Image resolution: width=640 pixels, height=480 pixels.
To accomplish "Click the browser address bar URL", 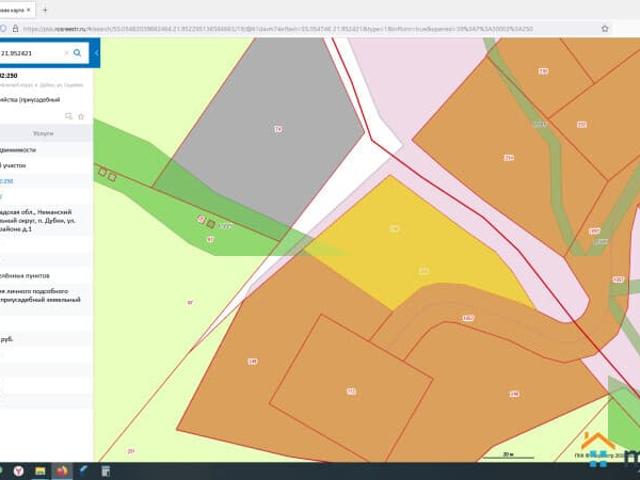I will coord(278,29).
